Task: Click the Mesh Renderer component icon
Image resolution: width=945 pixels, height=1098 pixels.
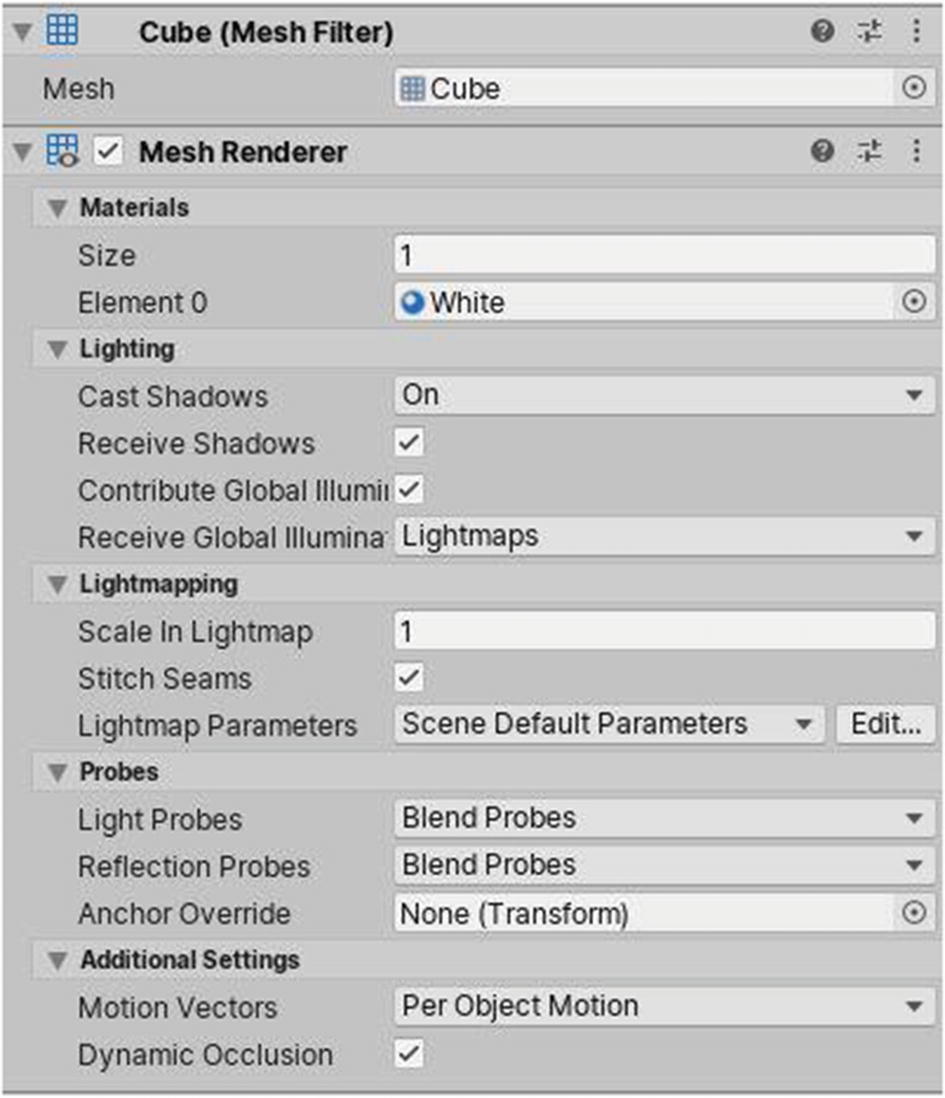Action: point(62,150)
